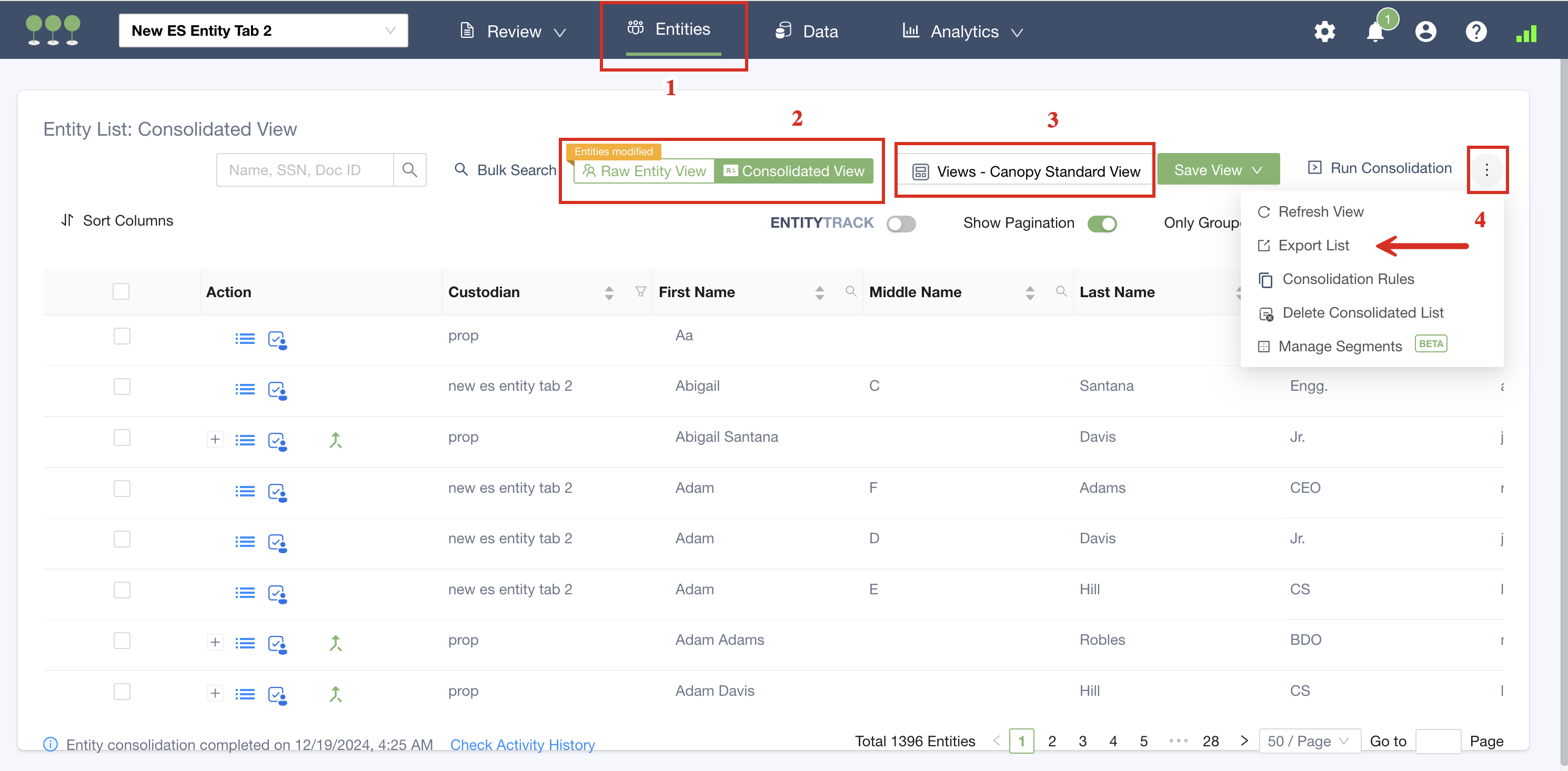1568x771 pixels.
Task: Click the search magnifier next to Name field
Action: coord(410,170)
